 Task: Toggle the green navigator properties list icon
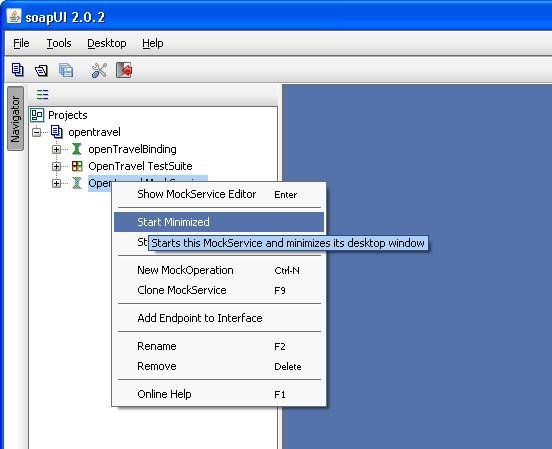pos(42,95)
